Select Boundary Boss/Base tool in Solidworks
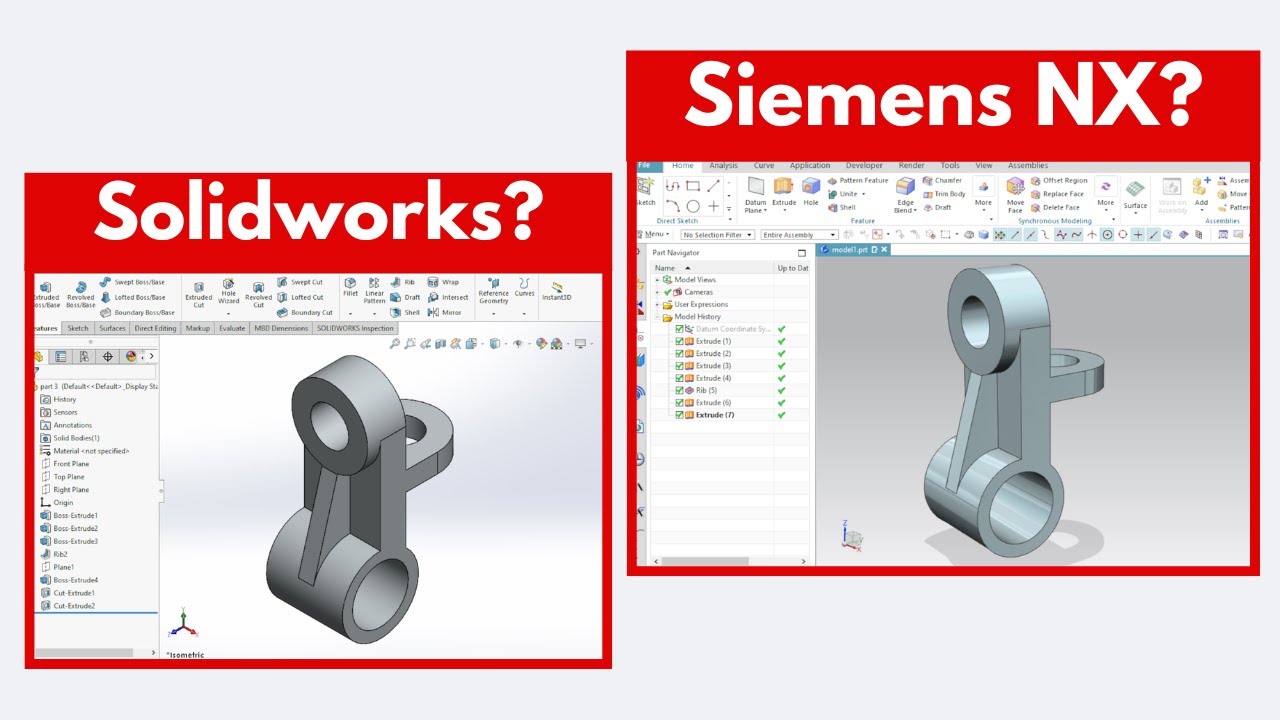Image resolution: width=1280 pixels, height=720 pixels. pyautogui.click(x=137, y=312)
